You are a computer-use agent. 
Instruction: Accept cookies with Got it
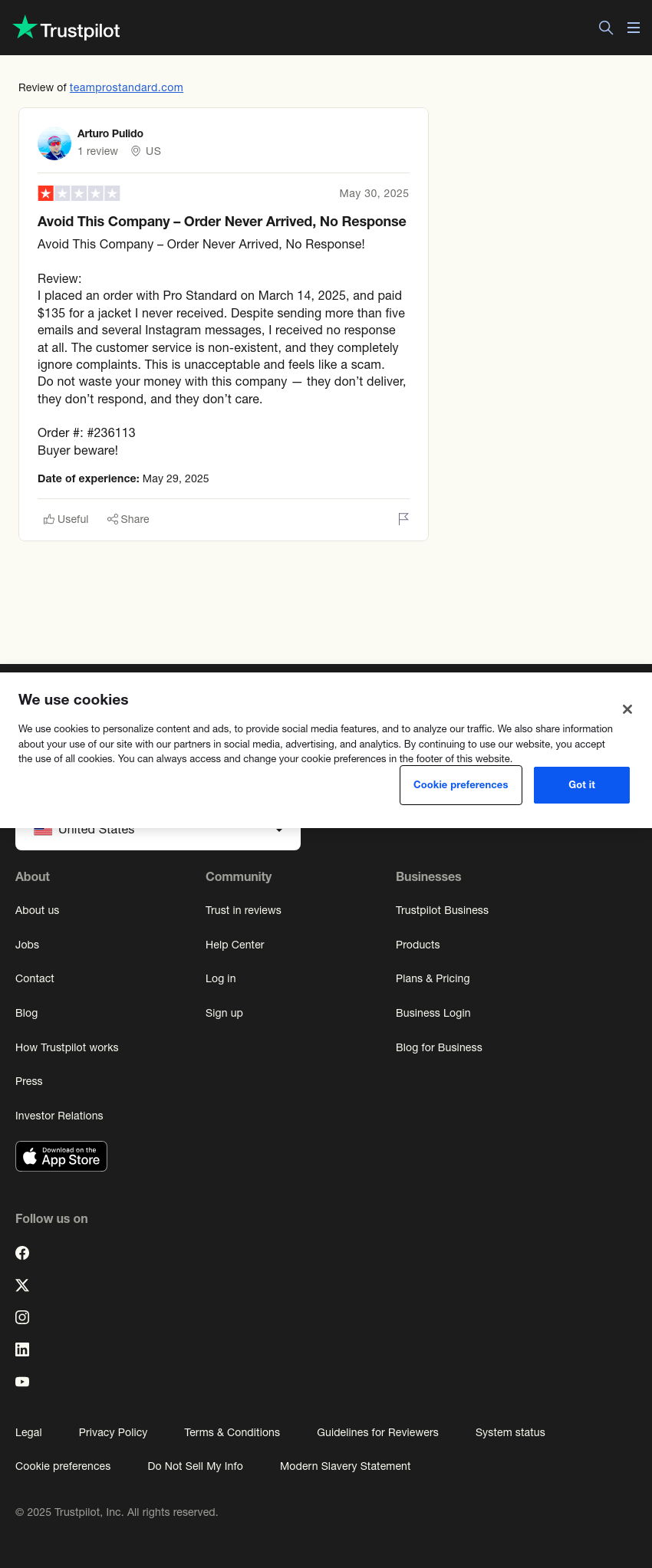pyautogui.click(x=581, y=785)
